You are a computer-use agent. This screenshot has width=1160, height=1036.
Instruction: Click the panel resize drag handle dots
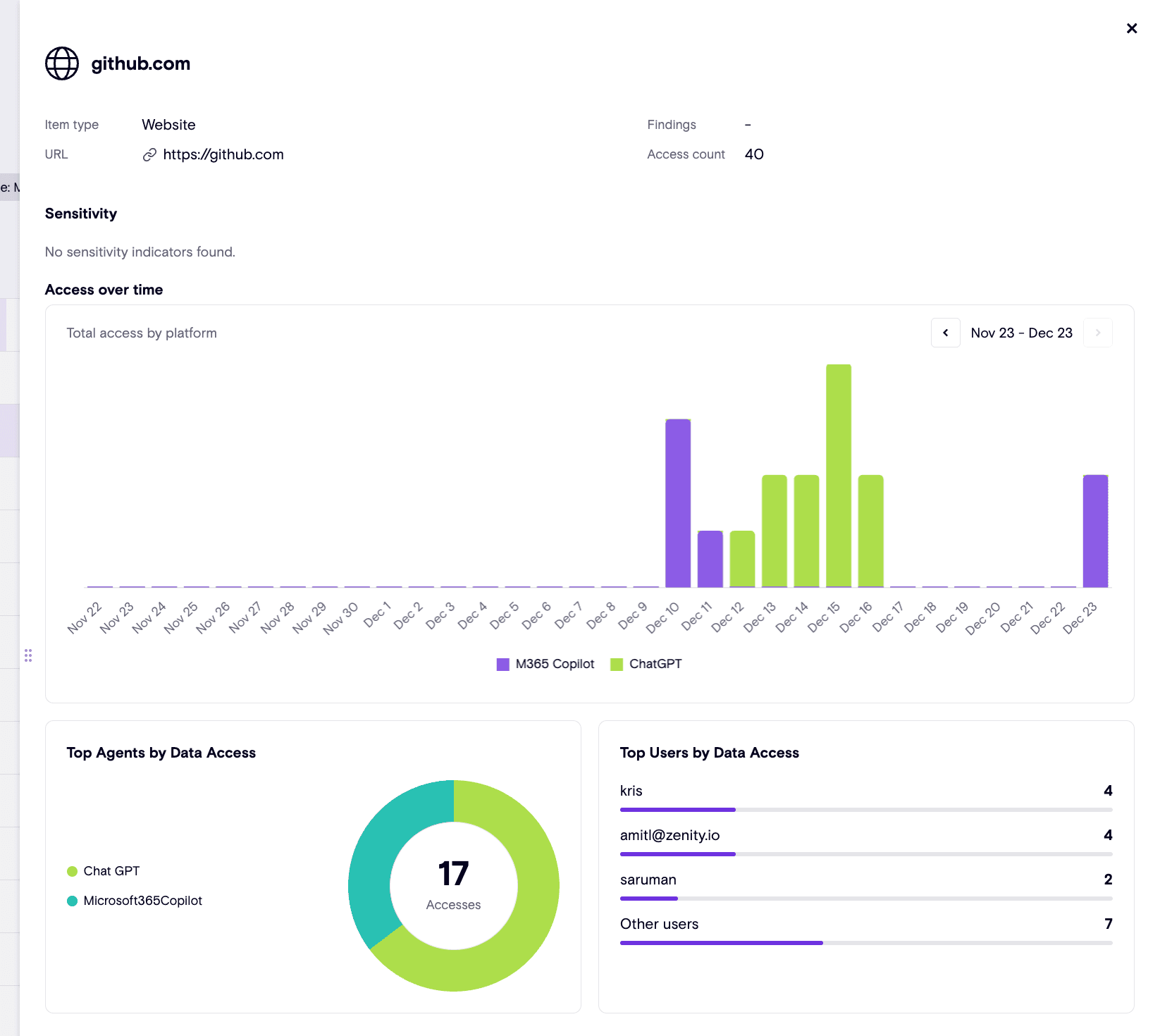click(28, 655)
